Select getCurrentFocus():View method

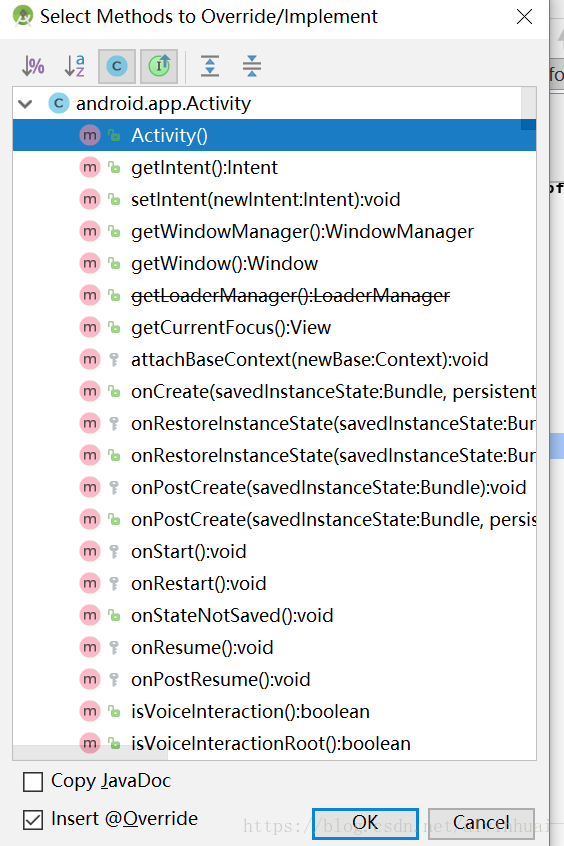274,327
